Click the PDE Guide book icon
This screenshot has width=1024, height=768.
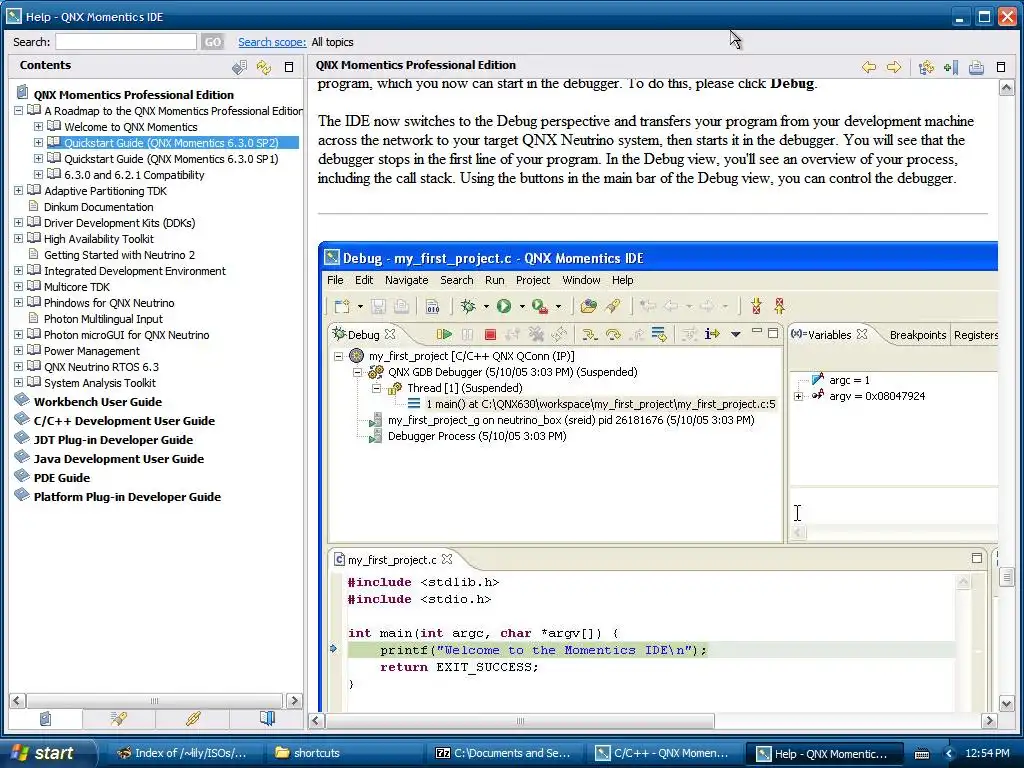pos(22,475)
